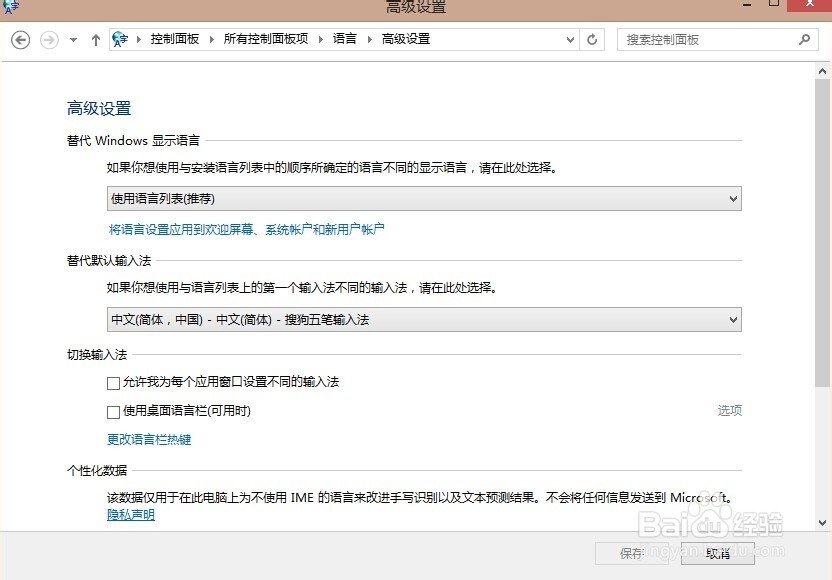Click the application icon in the title bar
The width and height of the screenshot is (832, 580).
click(x=10, y=7)
